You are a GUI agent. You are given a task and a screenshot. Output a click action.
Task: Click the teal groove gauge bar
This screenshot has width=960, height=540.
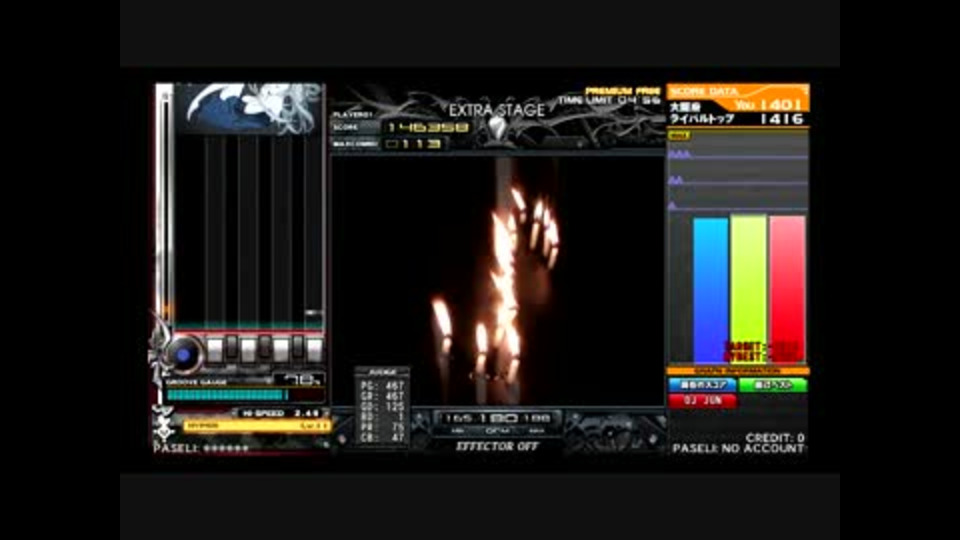(228, 396)
